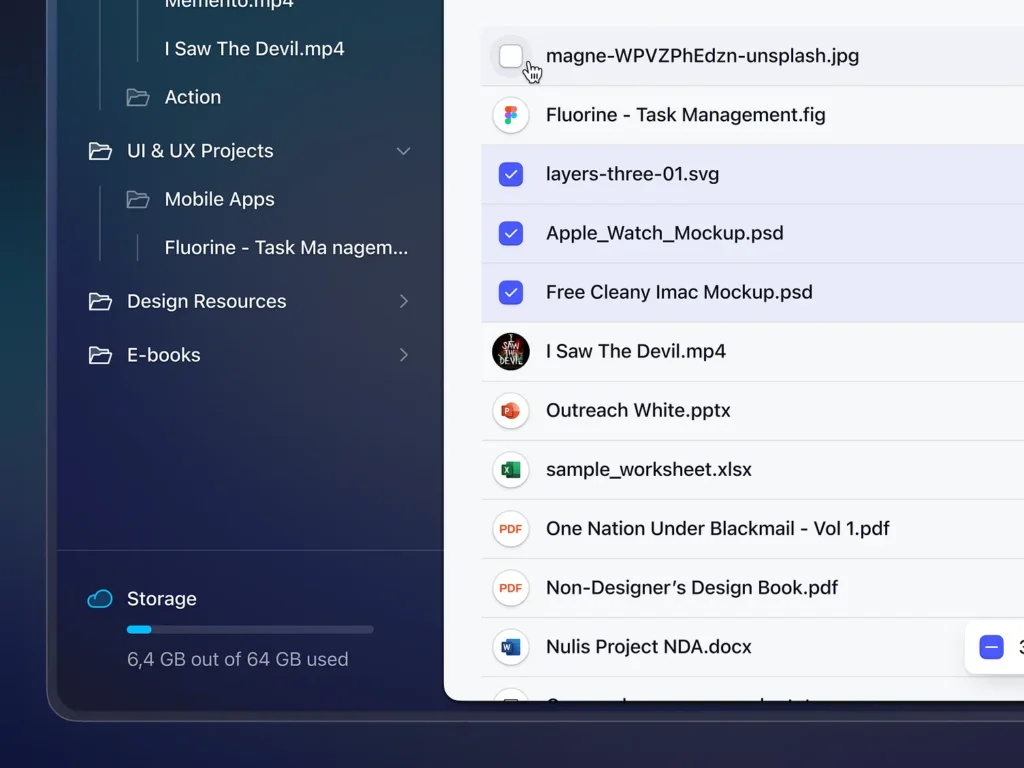Viewport: 1024px width, 768px height.
Task: Click layers-three-01.svg file name
Action: click(x=632, y=174)
